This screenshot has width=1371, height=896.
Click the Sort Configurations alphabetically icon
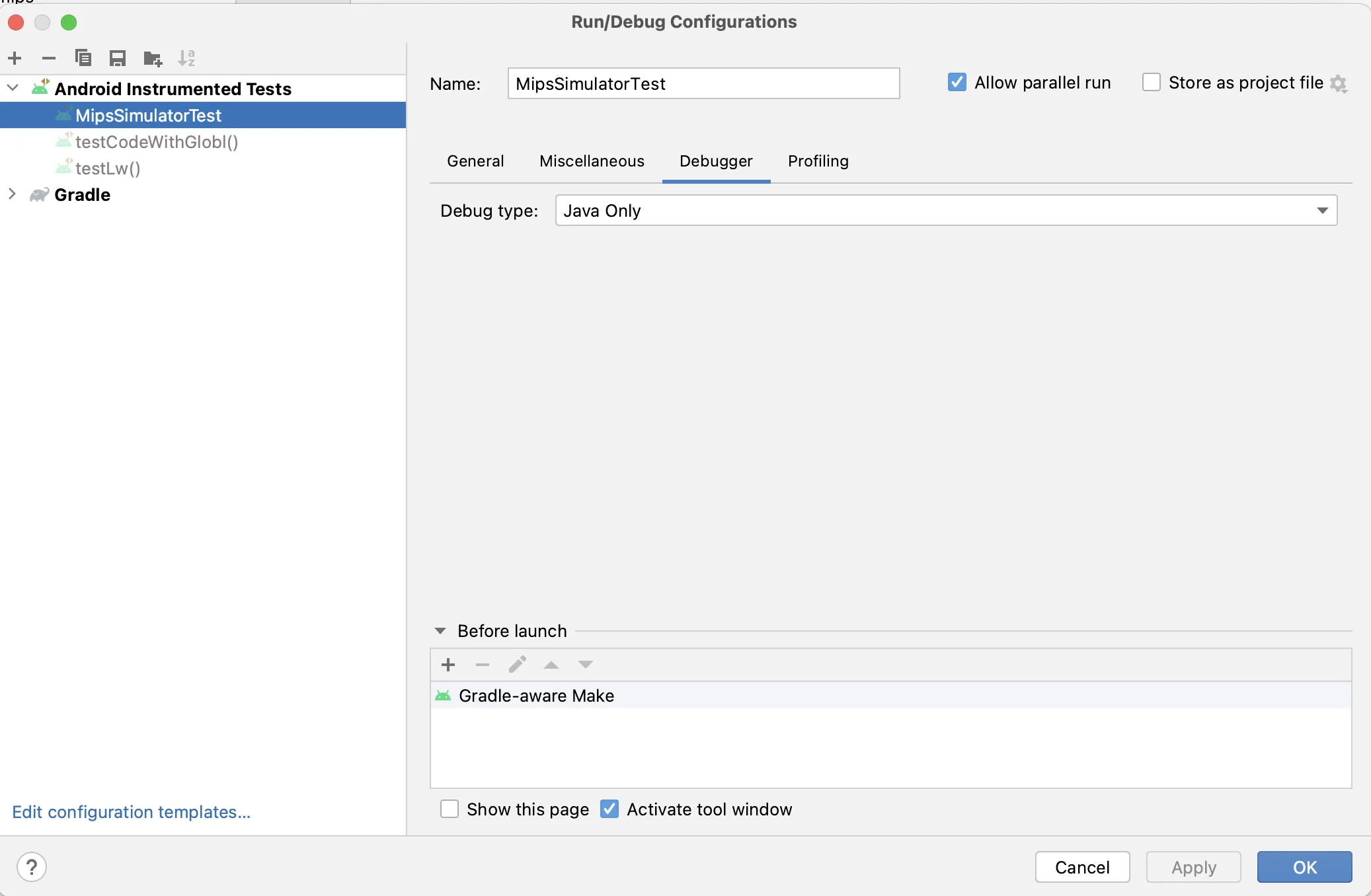pos(186,58)
